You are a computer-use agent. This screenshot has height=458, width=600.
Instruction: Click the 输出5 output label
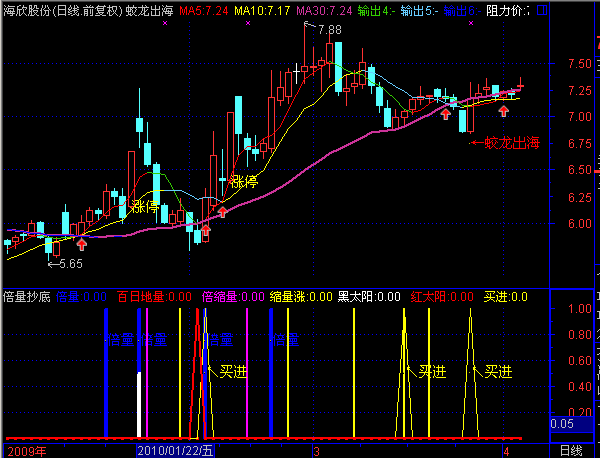coord(419,10)
